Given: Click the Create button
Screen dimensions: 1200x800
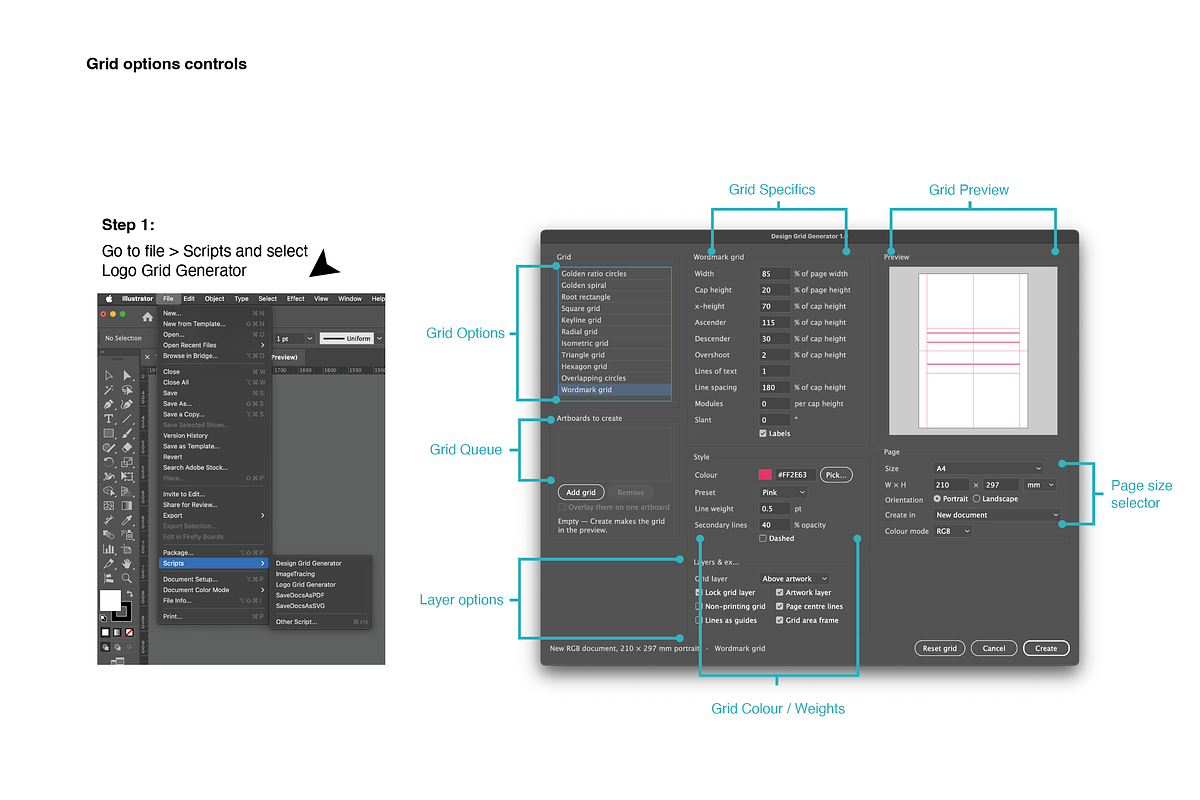Looking at the screenshot, I should (1046, 648).
